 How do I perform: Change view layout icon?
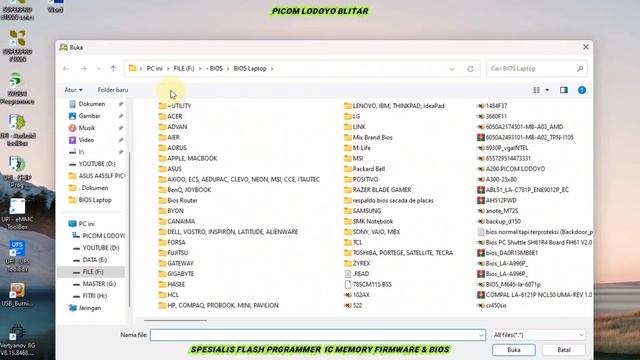pos(536,90)
